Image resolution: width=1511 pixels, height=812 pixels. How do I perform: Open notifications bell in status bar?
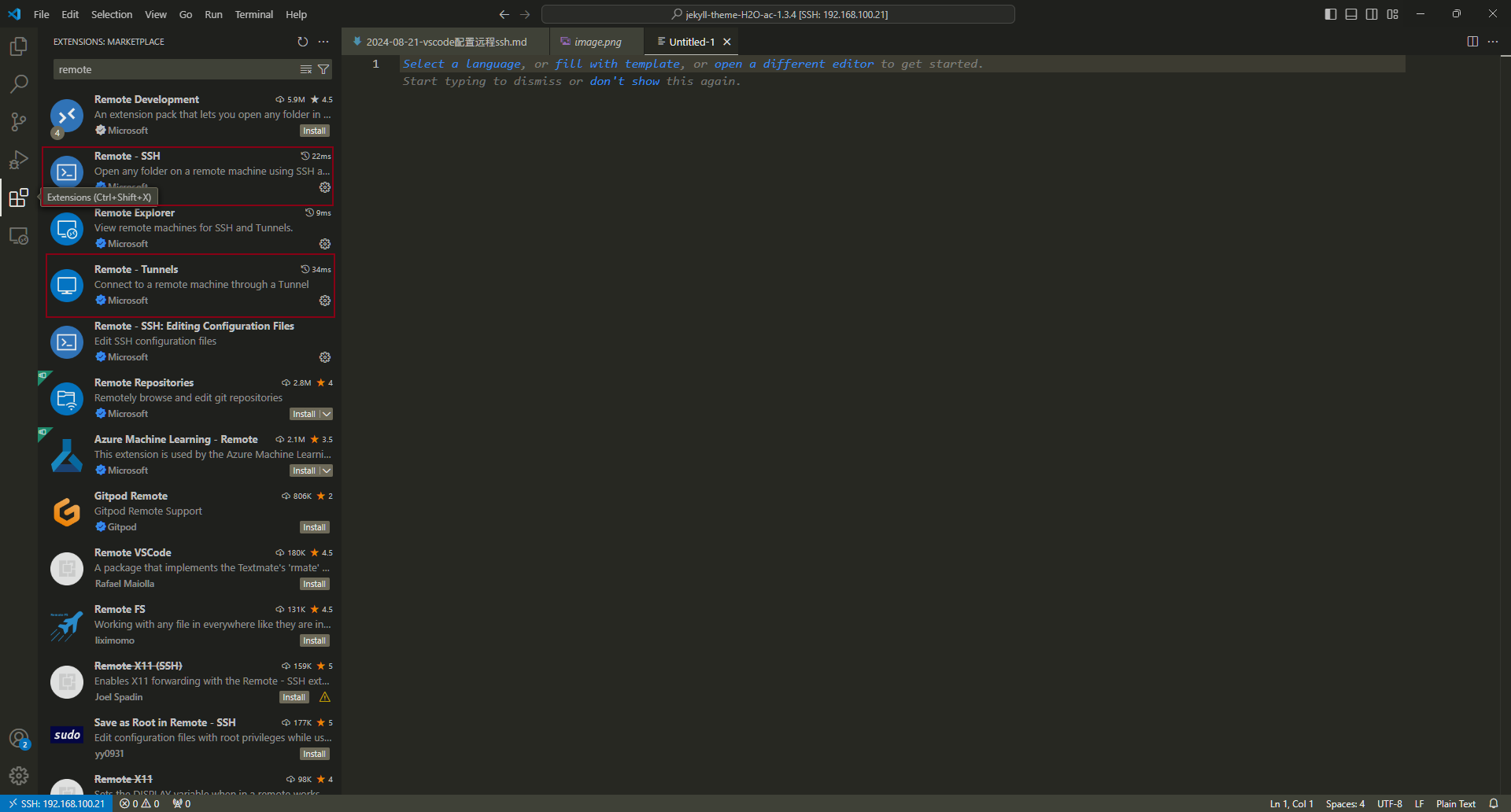coord(1494,803)
